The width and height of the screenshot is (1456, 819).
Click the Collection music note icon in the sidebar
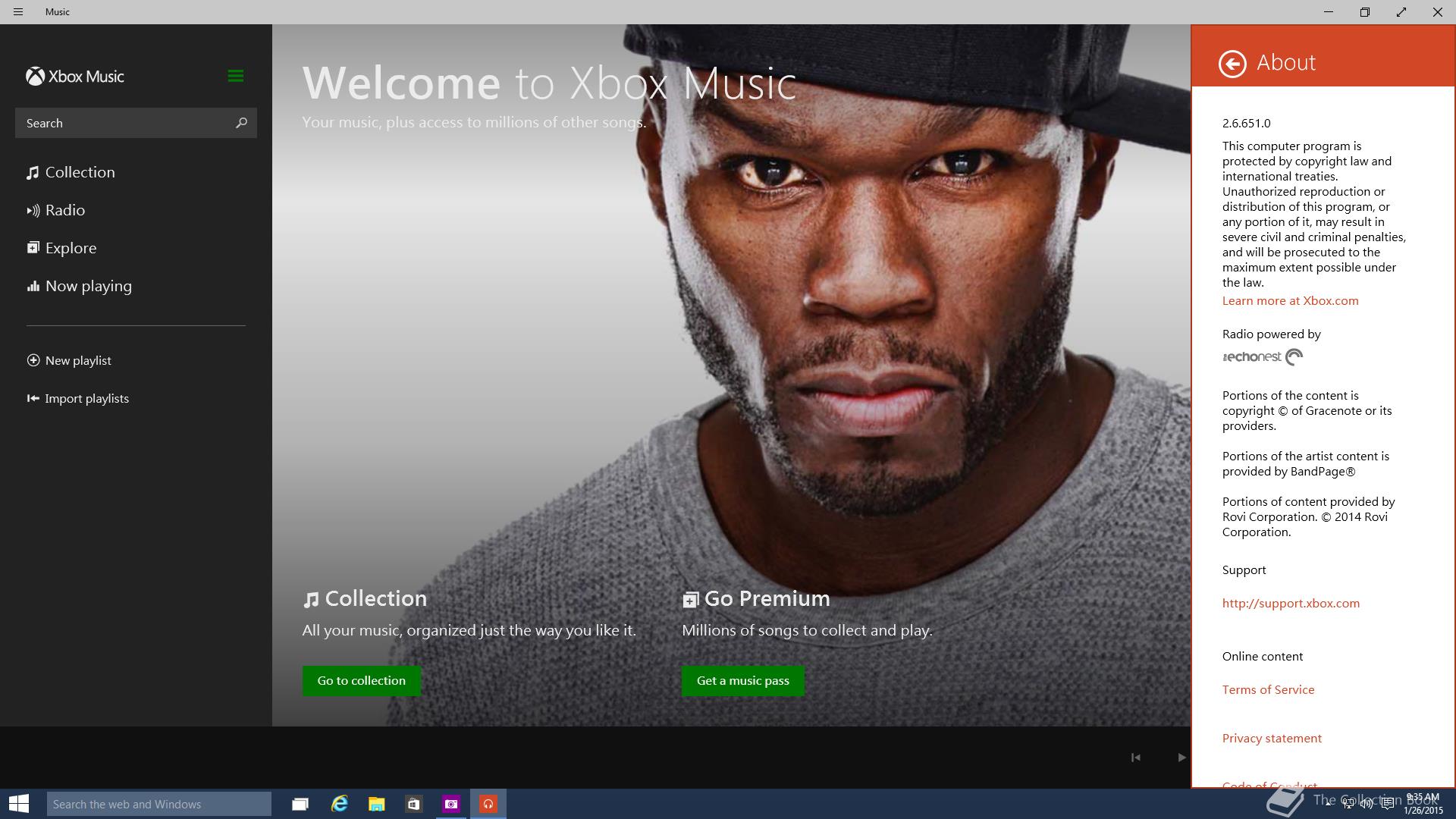(33, 173)
